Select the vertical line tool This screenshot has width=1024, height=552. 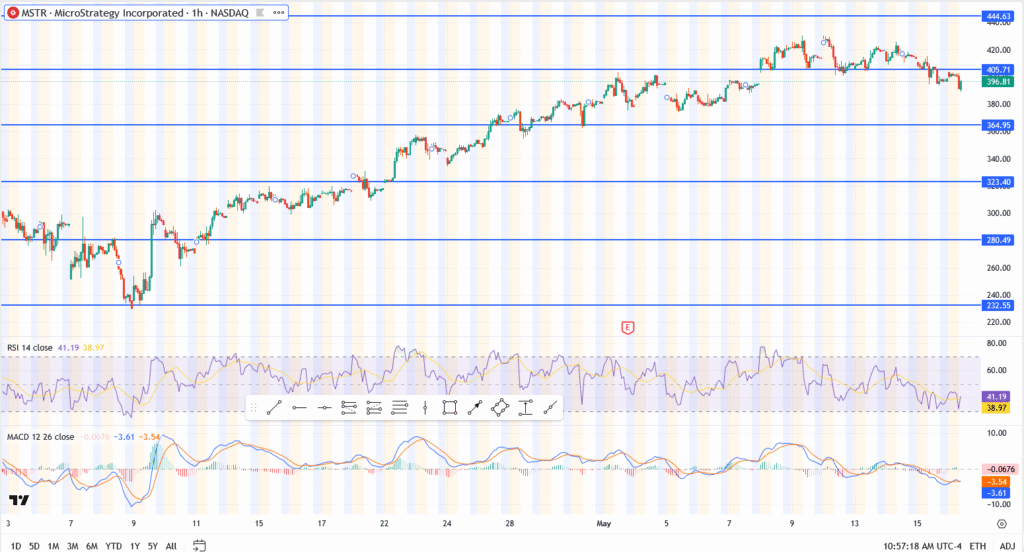[425, 407]
